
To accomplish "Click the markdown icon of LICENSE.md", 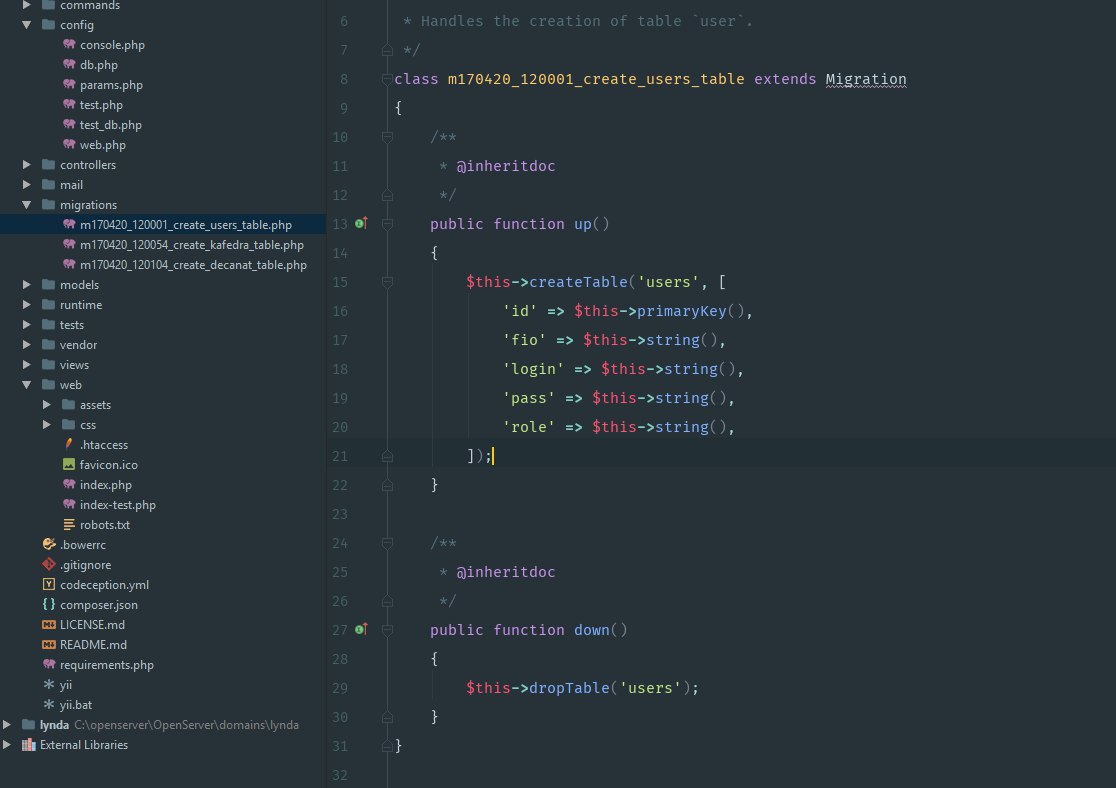I will pos(49,624).
